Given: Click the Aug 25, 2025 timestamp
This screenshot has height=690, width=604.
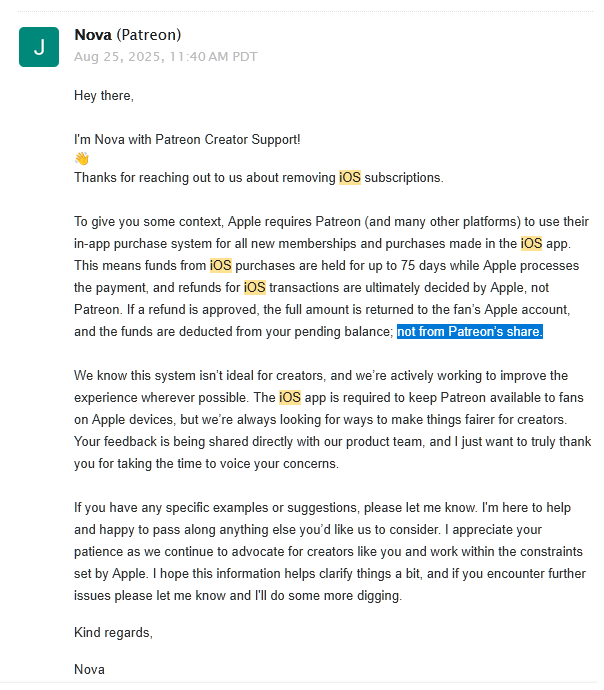Looking at the screenshot, I should click(165, 56).
